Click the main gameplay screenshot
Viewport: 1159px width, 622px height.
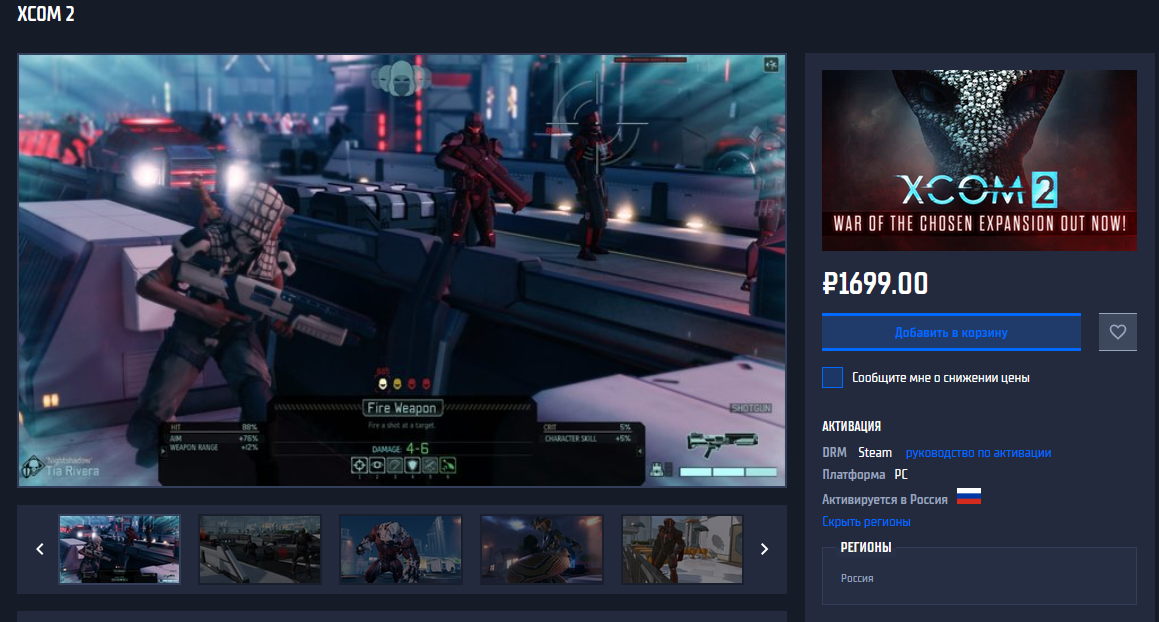point(401,270)
